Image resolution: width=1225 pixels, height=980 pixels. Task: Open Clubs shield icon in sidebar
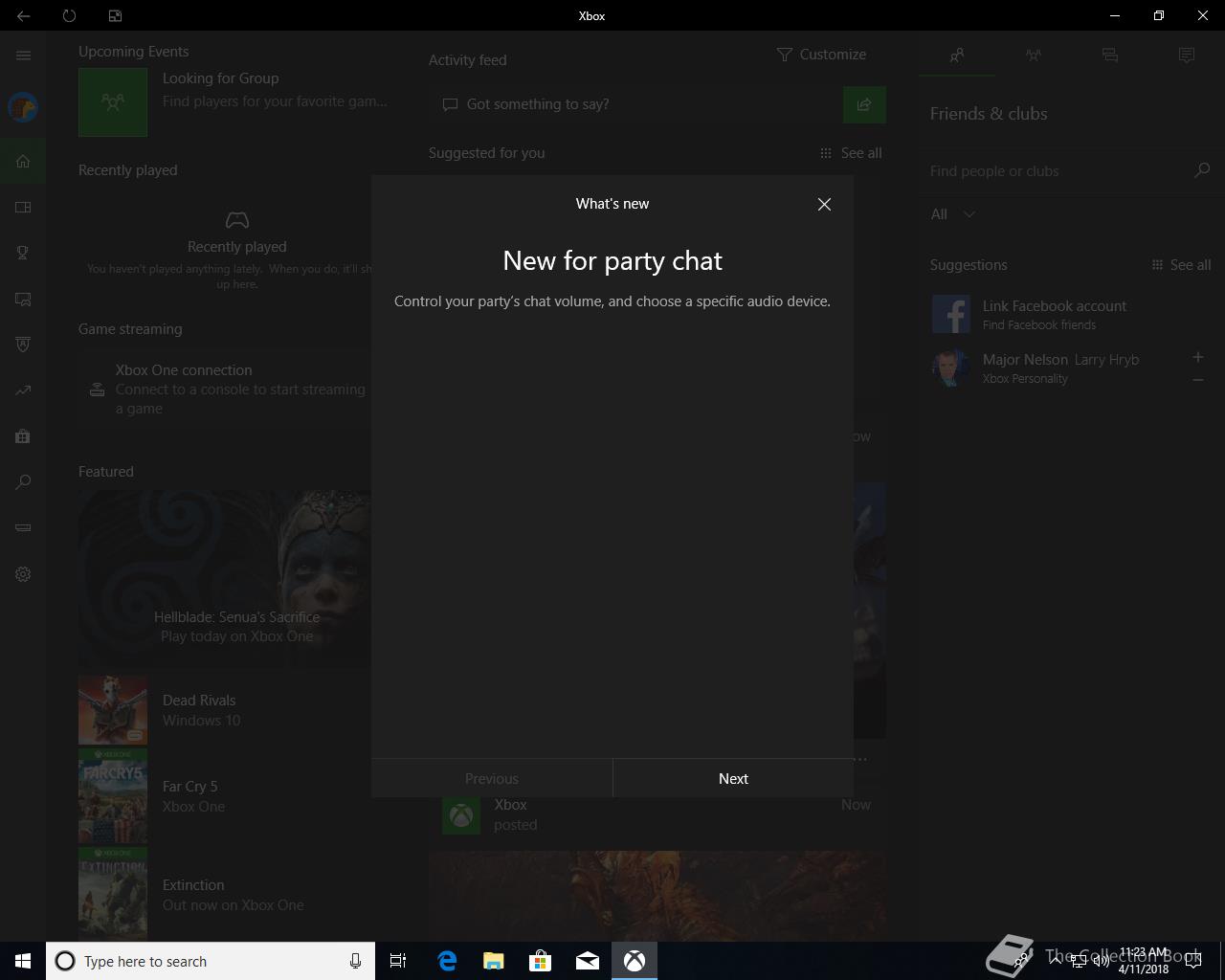(x=23, y=345)
